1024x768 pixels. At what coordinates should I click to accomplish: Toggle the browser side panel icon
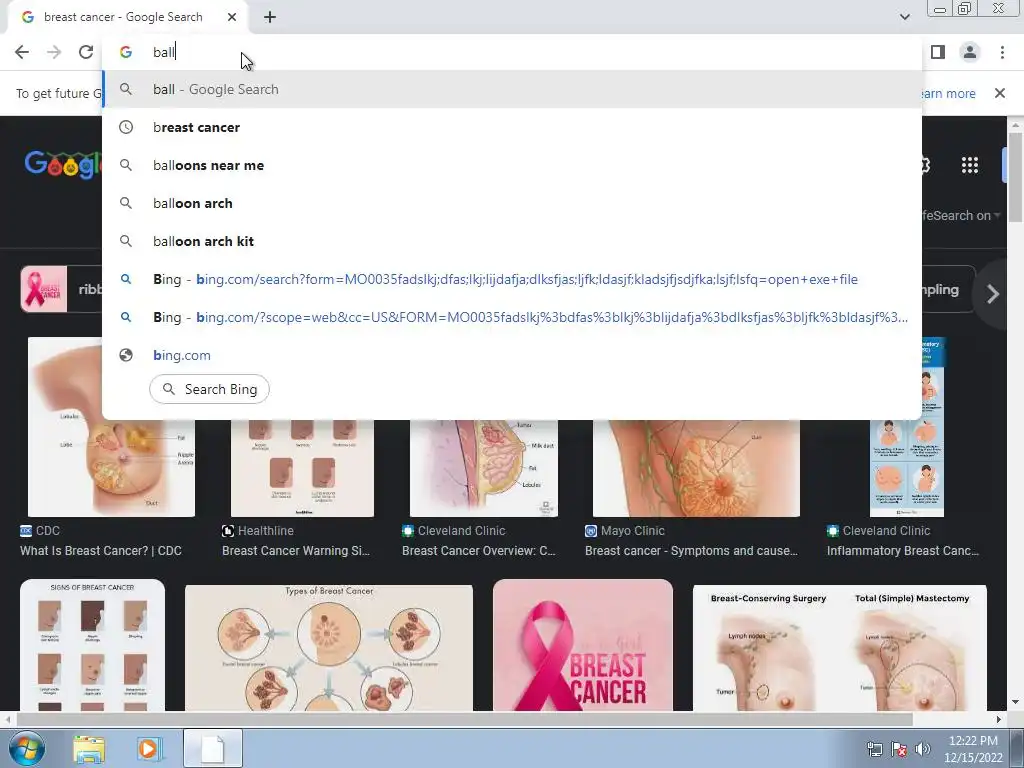(938, 52)
